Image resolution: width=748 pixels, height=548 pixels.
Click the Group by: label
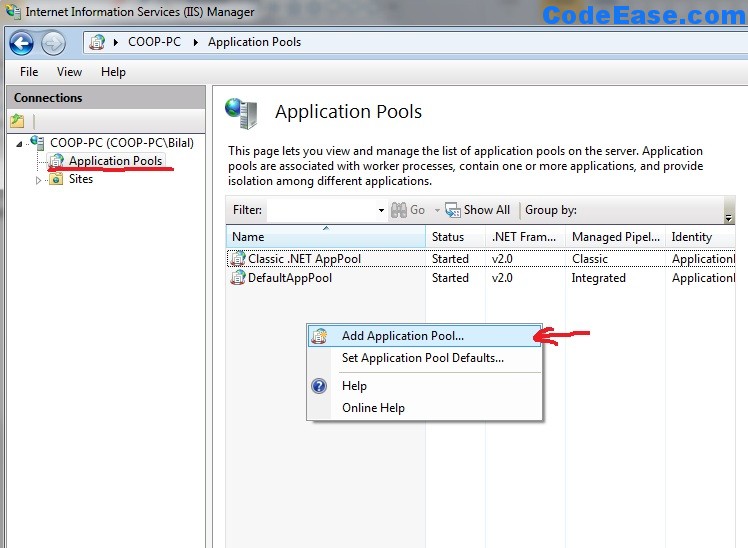pyautogui.click(x=551, y=210)
